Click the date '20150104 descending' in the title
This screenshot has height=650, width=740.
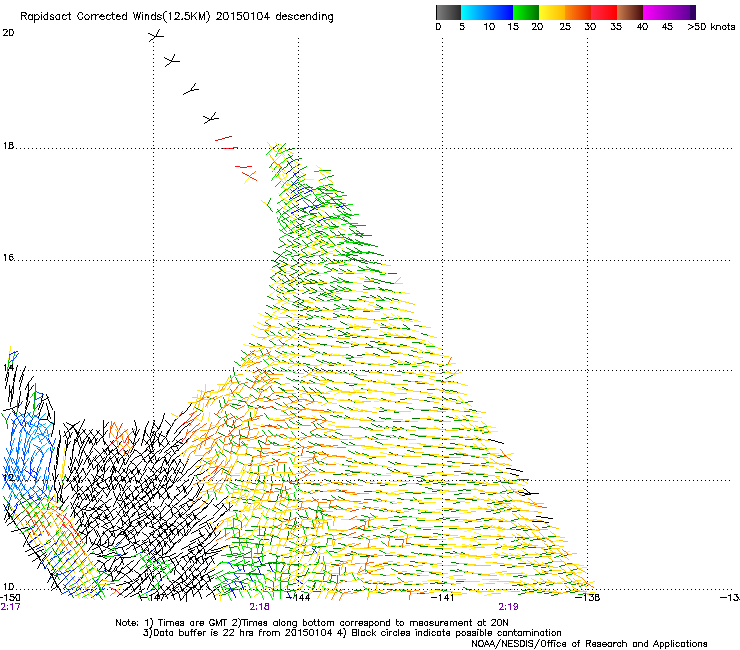click(274, 17)
